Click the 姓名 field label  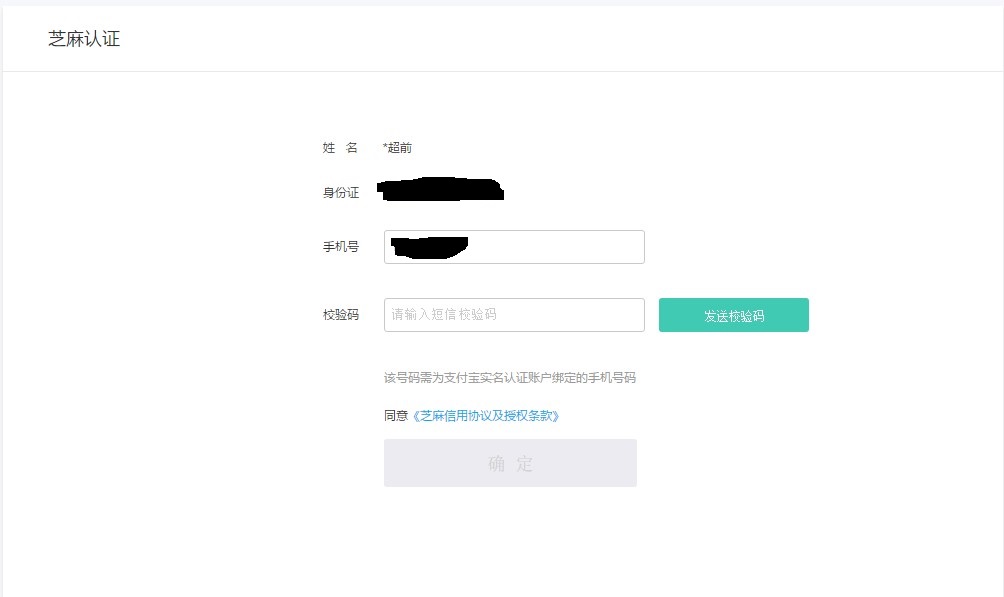[340, 148]
